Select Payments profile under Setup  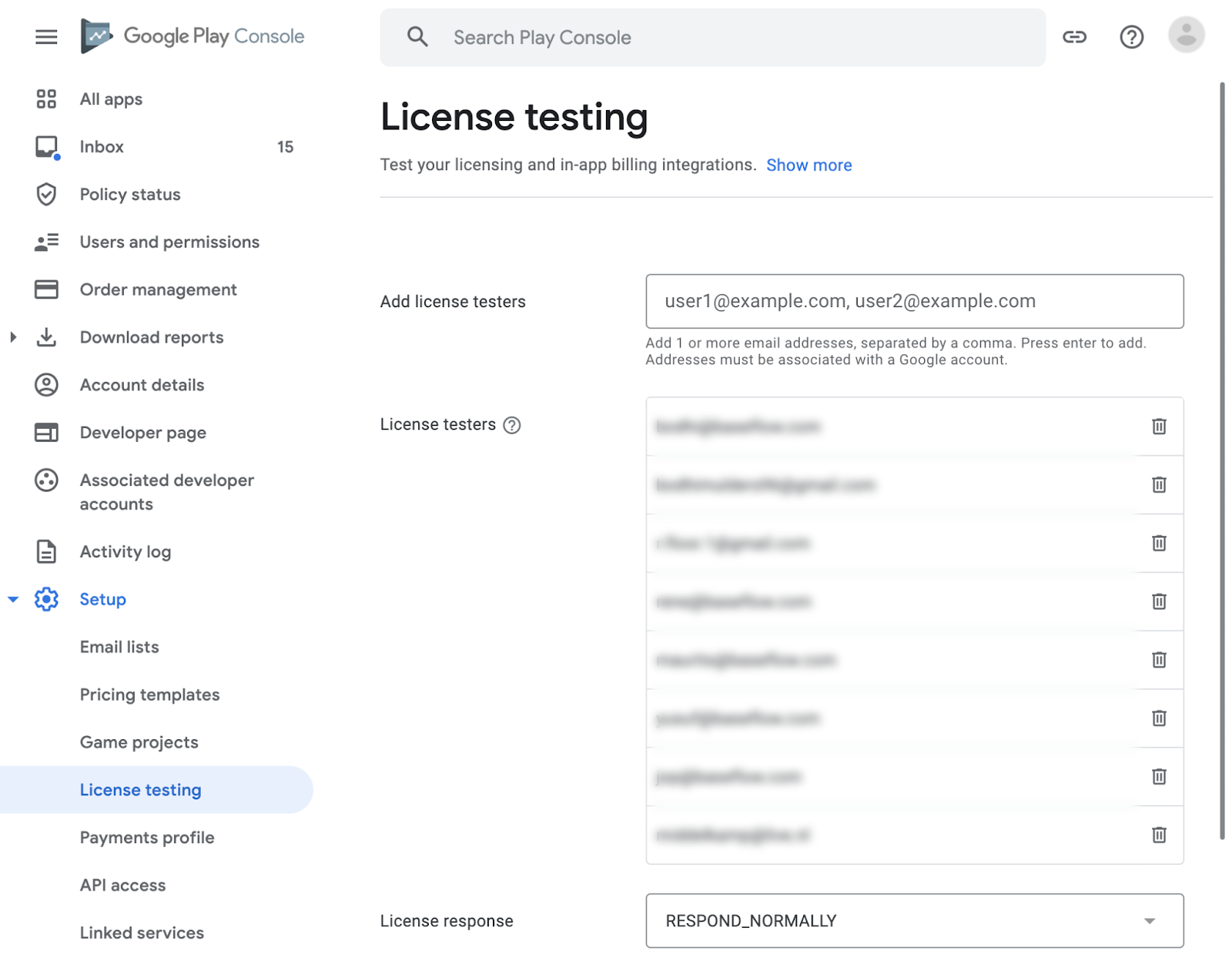(x=147, y=838)
